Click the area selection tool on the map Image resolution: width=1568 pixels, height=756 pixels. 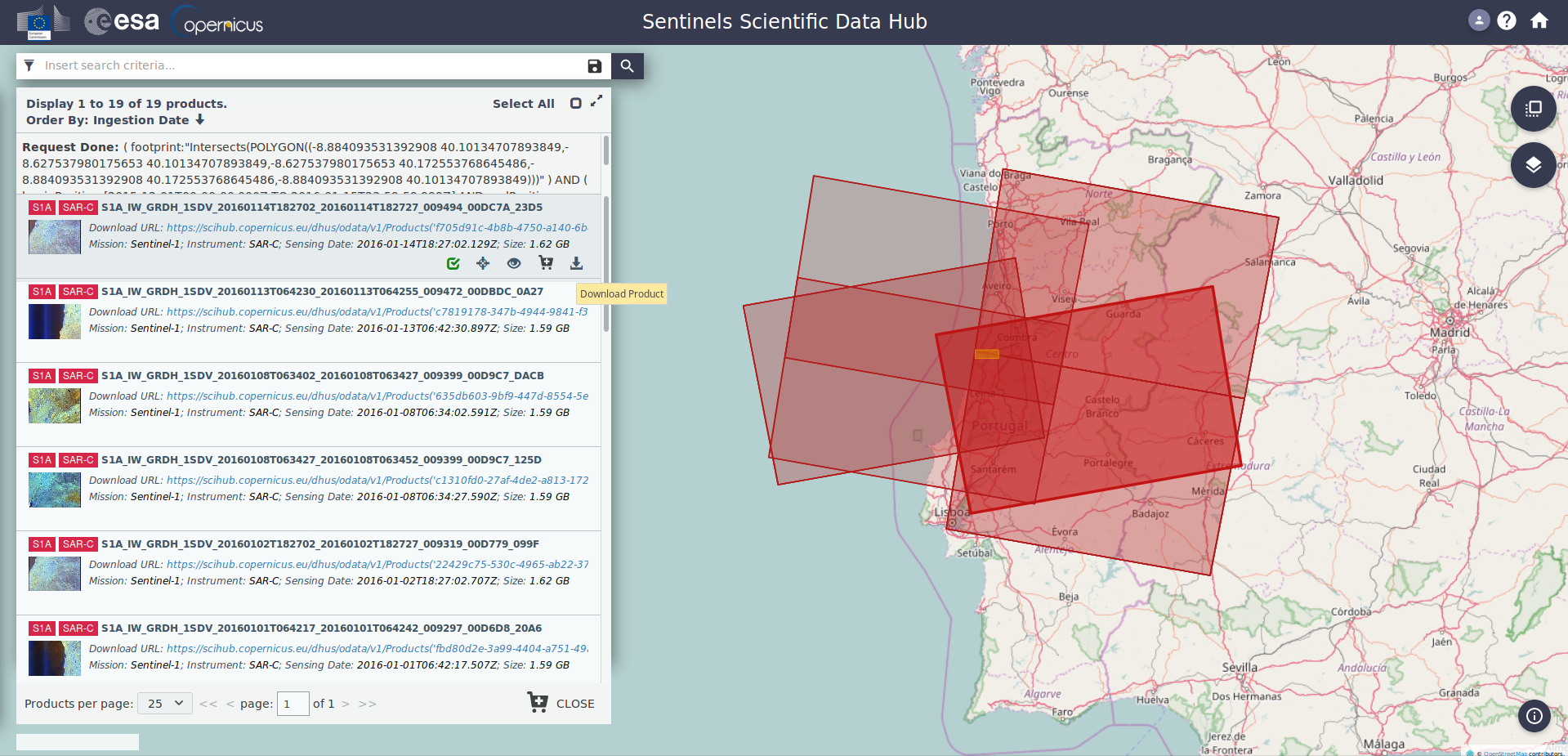pos(1534,109)
